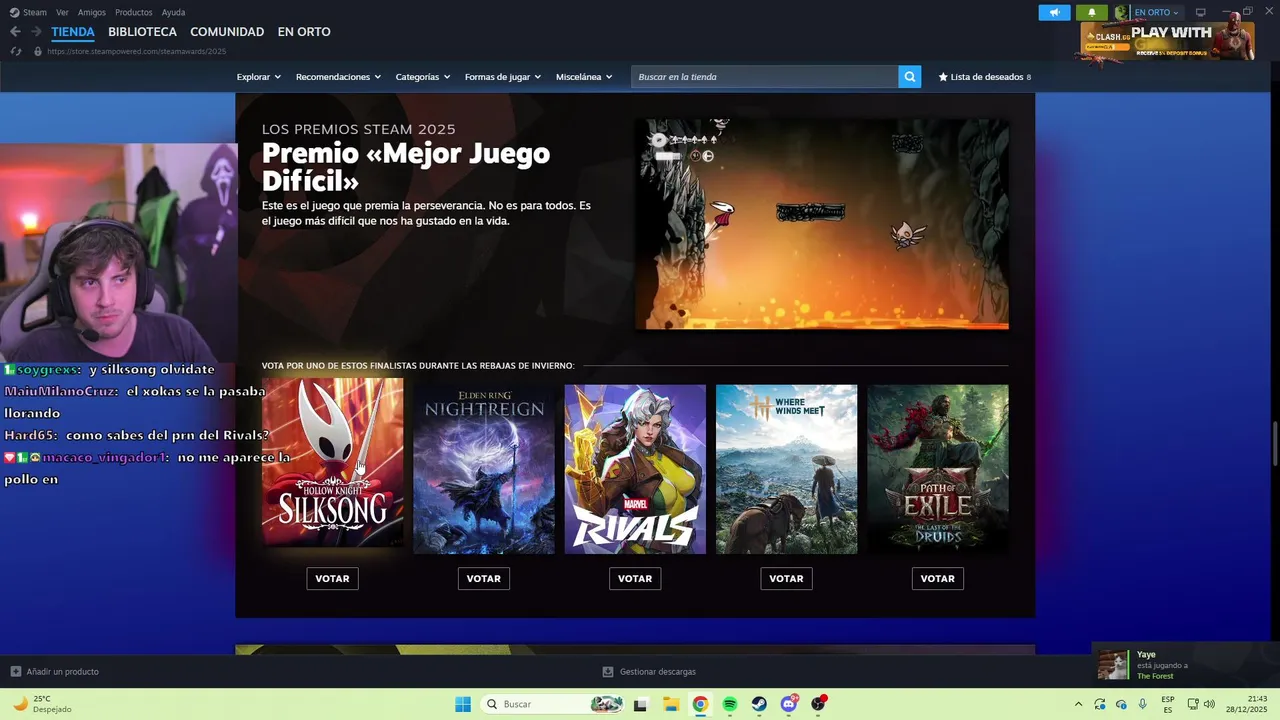
Task: Open Spotify from the taskbar
Action: pyautogui.click(x=730, y=704)
